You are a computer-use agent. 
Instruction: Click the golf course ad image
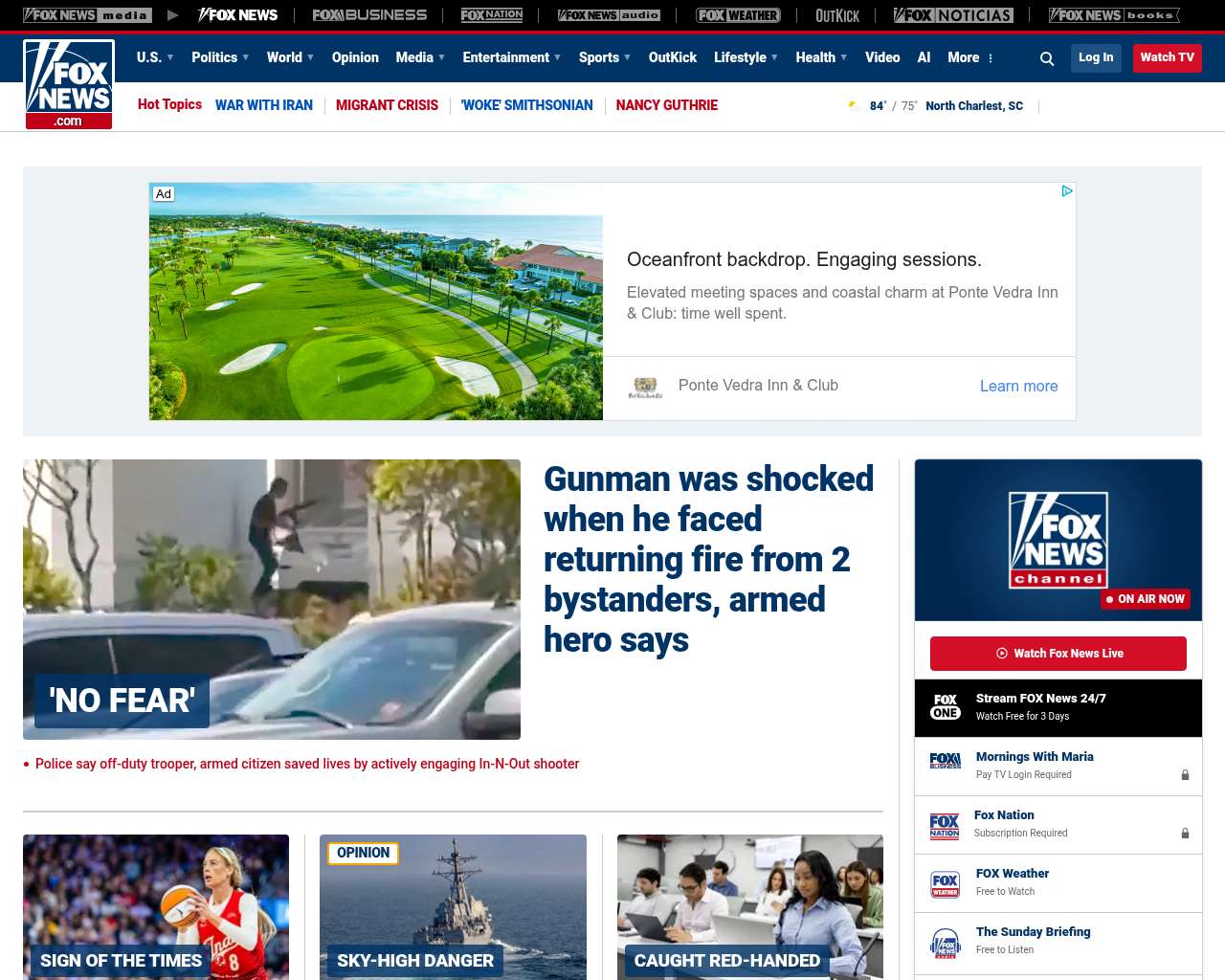[x=376, y=301]
